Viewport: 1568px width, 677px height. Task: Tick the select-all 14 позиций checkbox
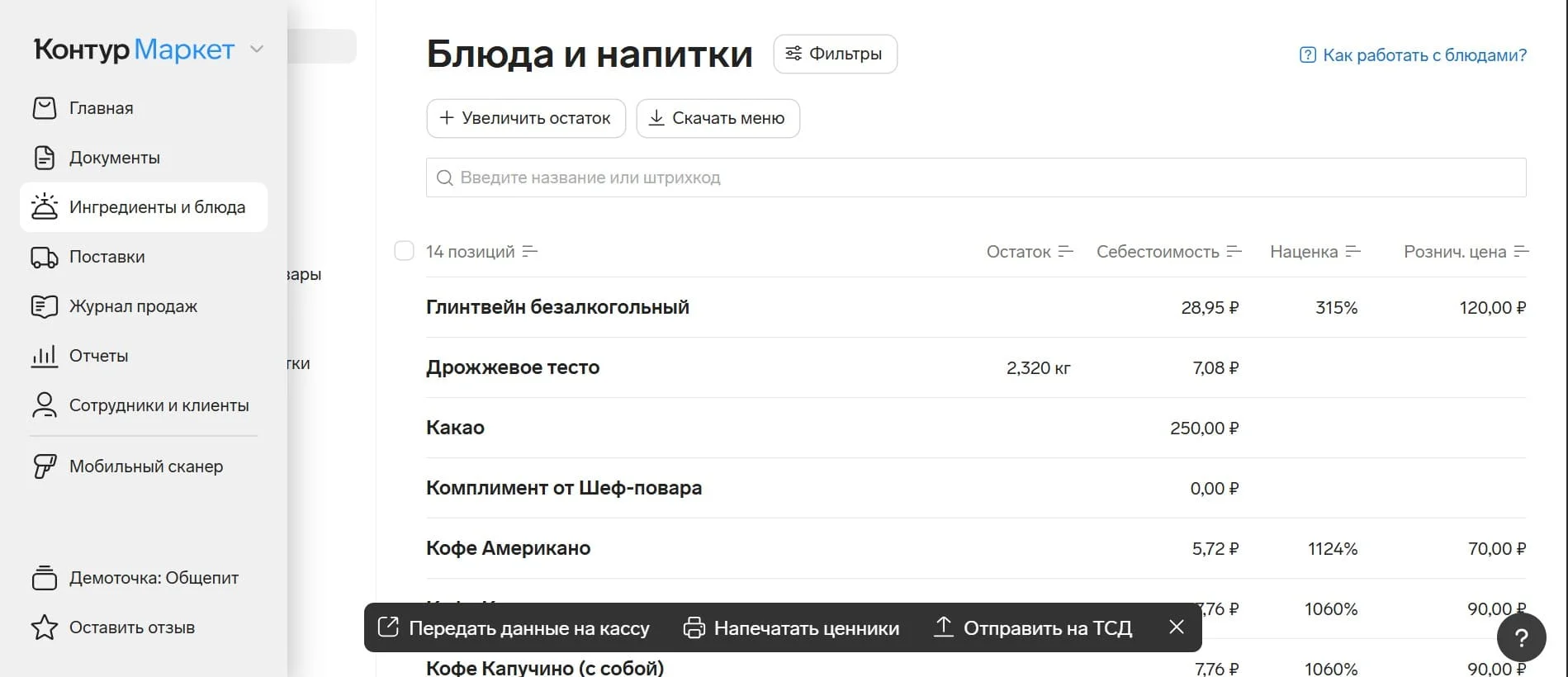tap(404, 251)
